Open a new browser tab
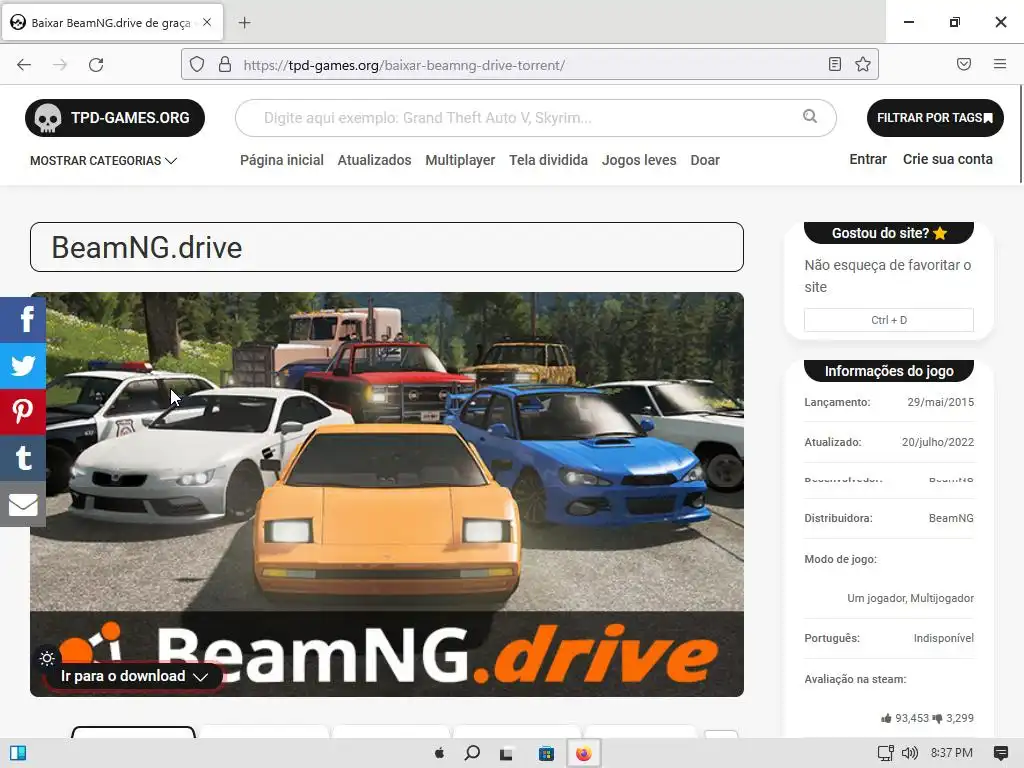The width and height of the screenshot is (1024, 768). [244, 23]
